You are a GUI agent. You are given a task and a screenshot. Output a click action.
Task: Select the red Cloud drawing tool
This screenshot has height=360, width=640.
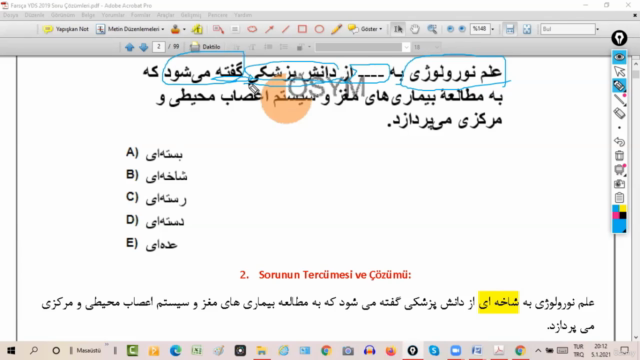252,29
